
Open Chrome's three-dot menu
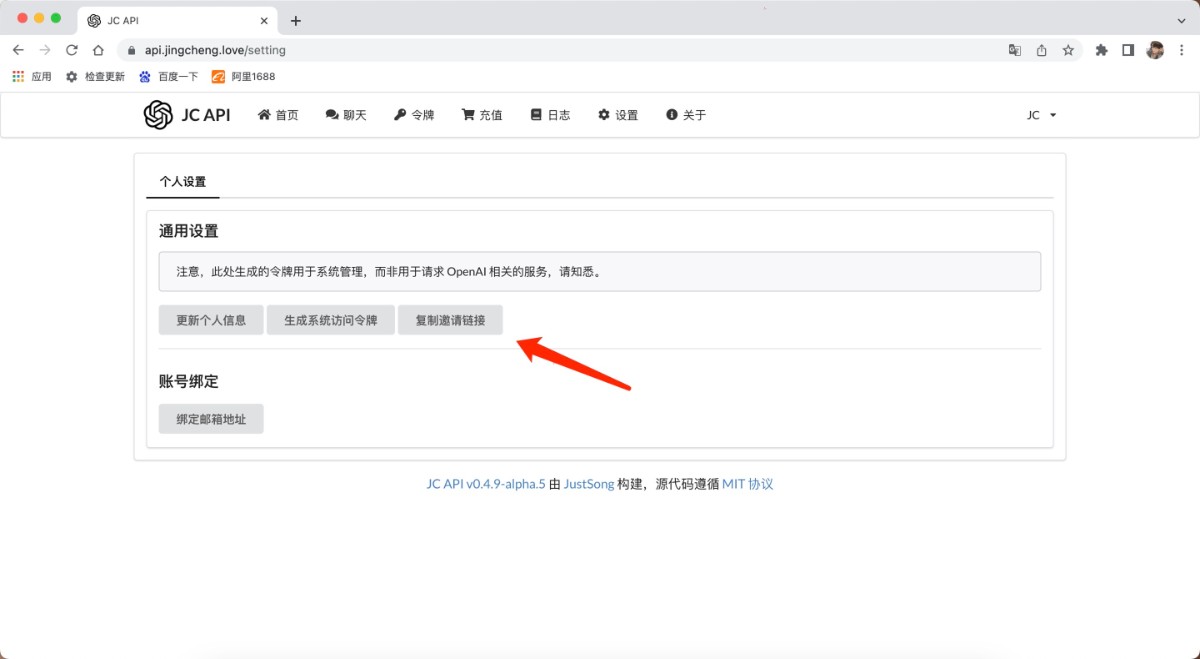pos(1183,48)
